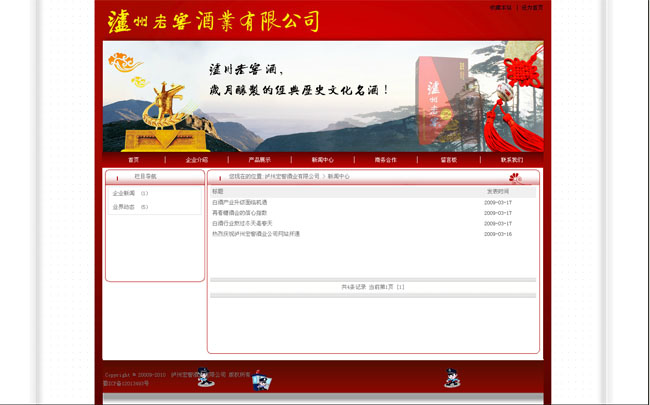Click the 新闻中心 breadcrumb text
The height and width of the screenshot is (405, 650).
pos(339,176)
